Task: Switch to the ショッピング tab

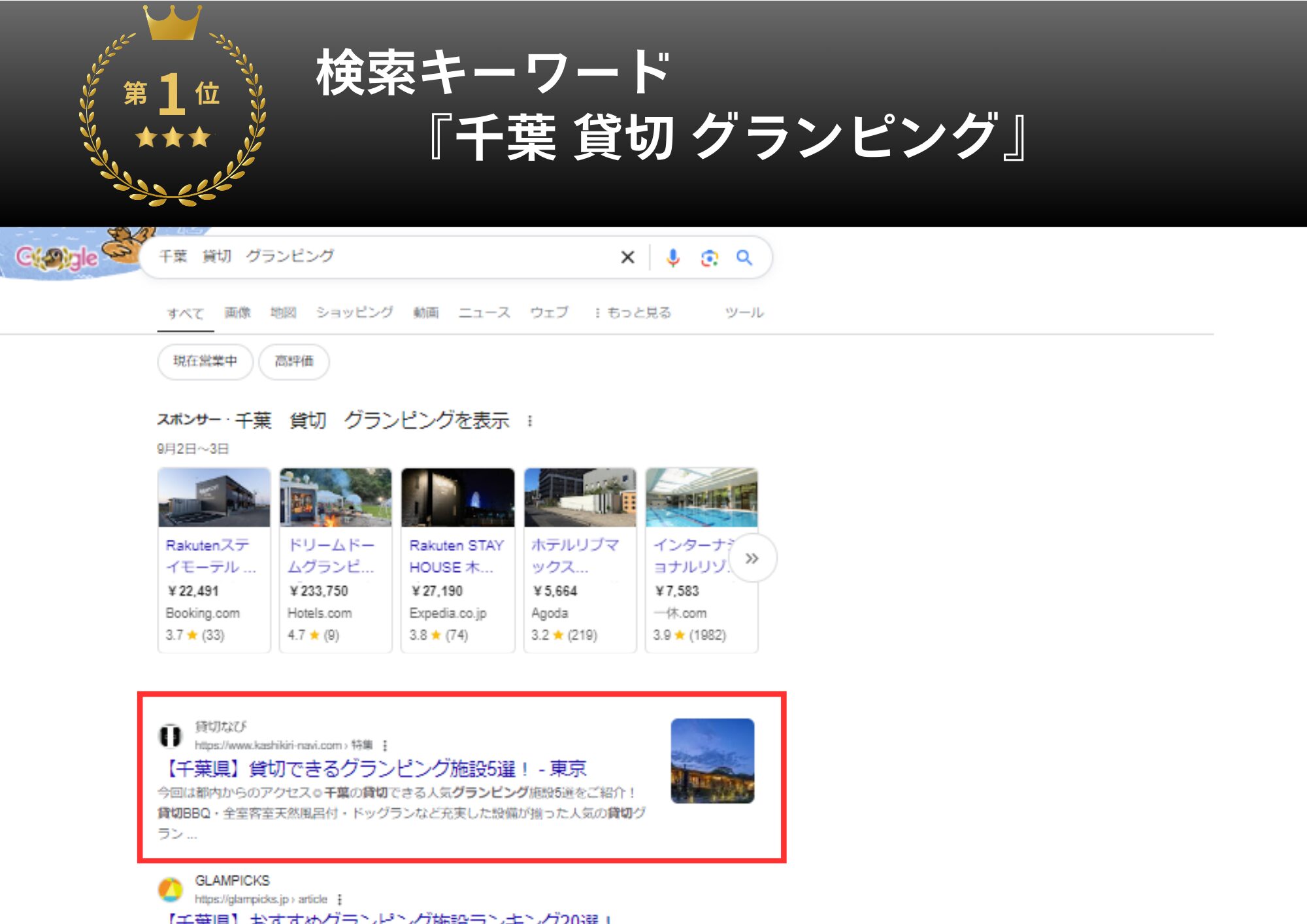Action: pyautogui.click(x=355, y=313)
